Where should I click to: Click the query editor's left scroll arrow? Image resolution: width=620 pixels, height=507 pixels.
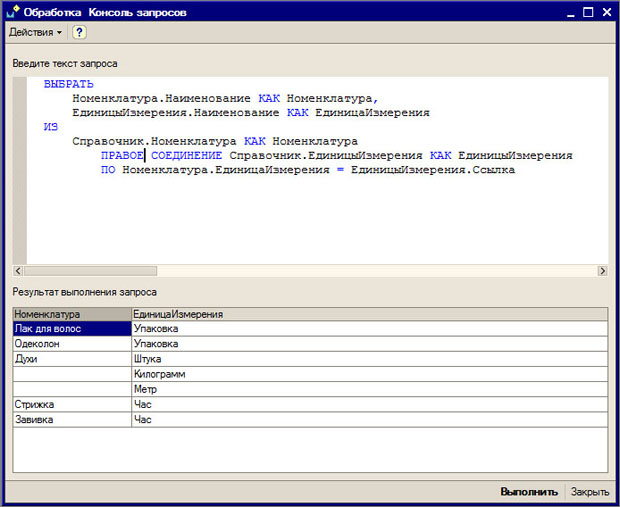(18, 271)
